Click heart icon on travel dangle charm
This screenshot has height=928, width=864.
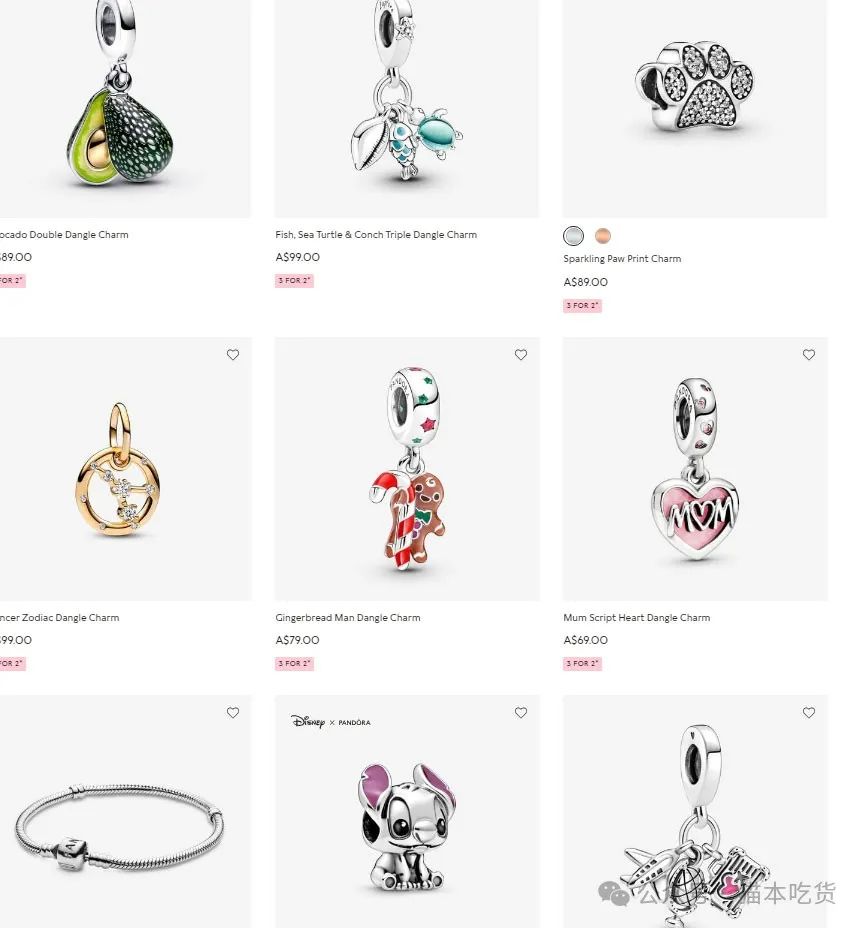tap(809, 713)
